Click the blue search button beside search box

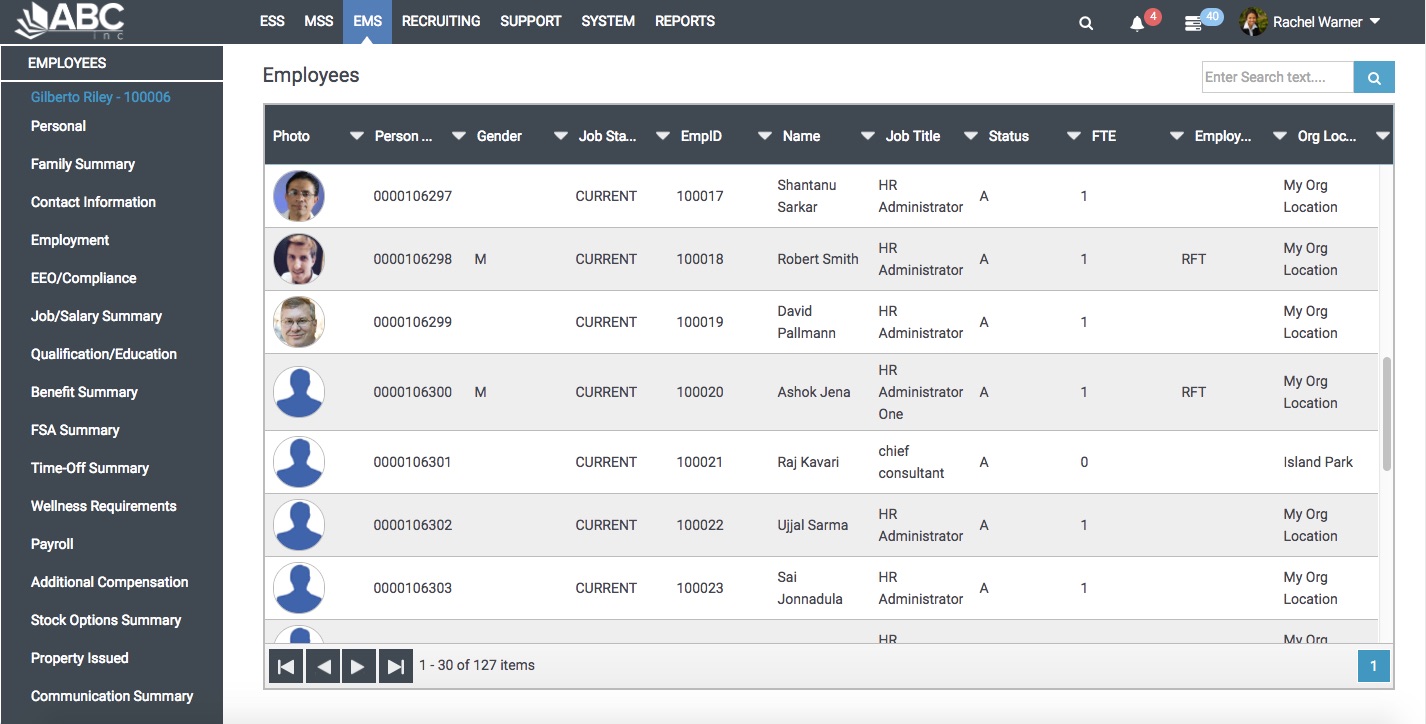pyautogui.click(x=1374, y=77)
